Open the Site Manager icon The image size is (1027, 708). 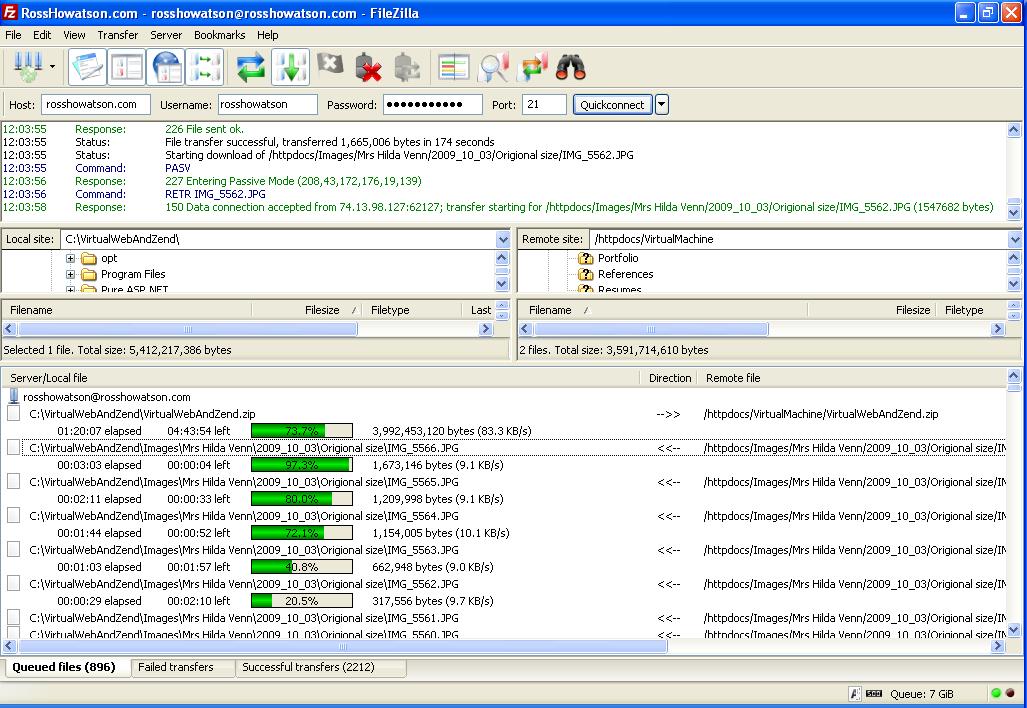pos(28,67)
